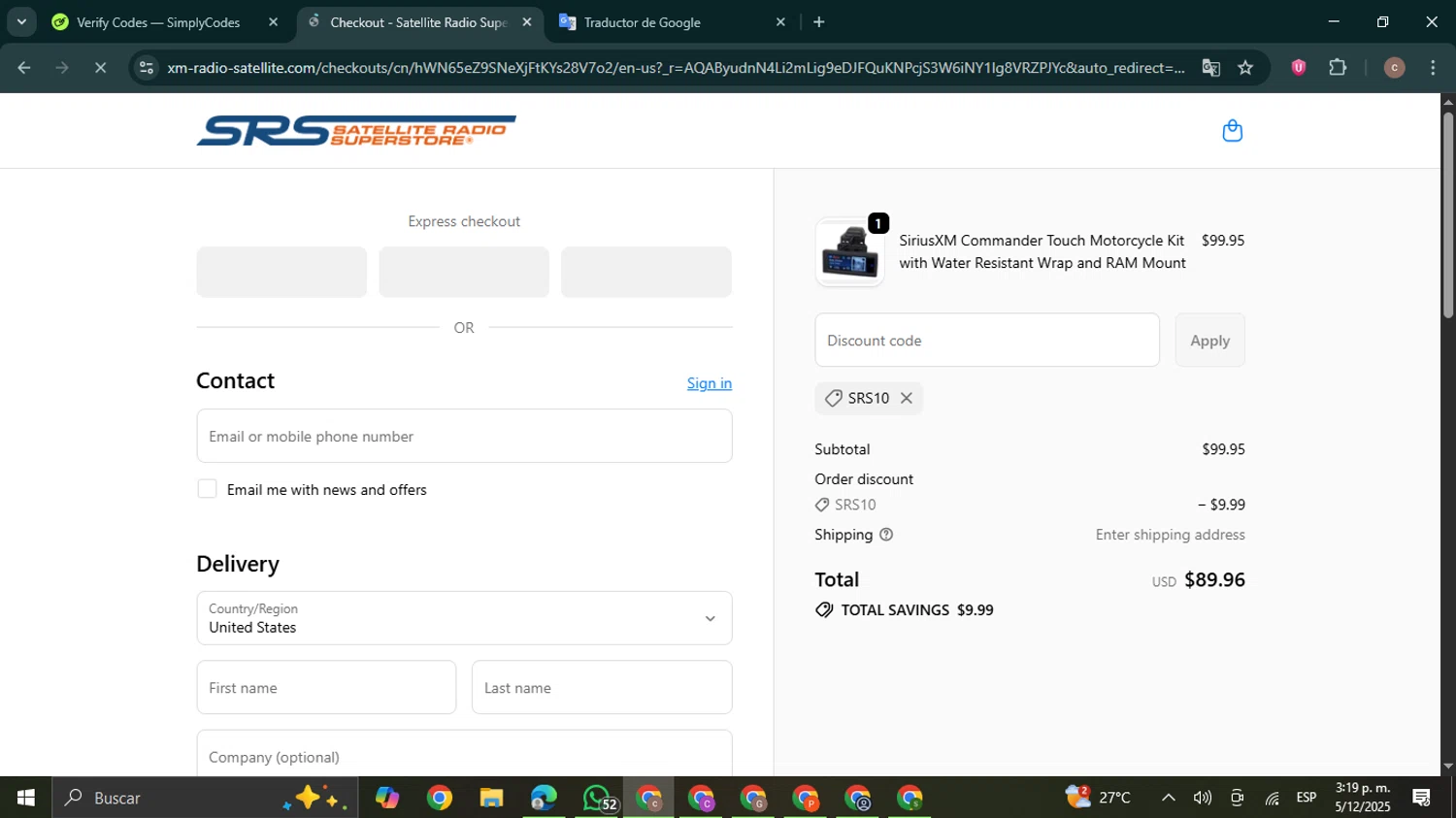1456x818 pixels.
Task: Open the purple shield extension icon
Action: [1298, 67]
